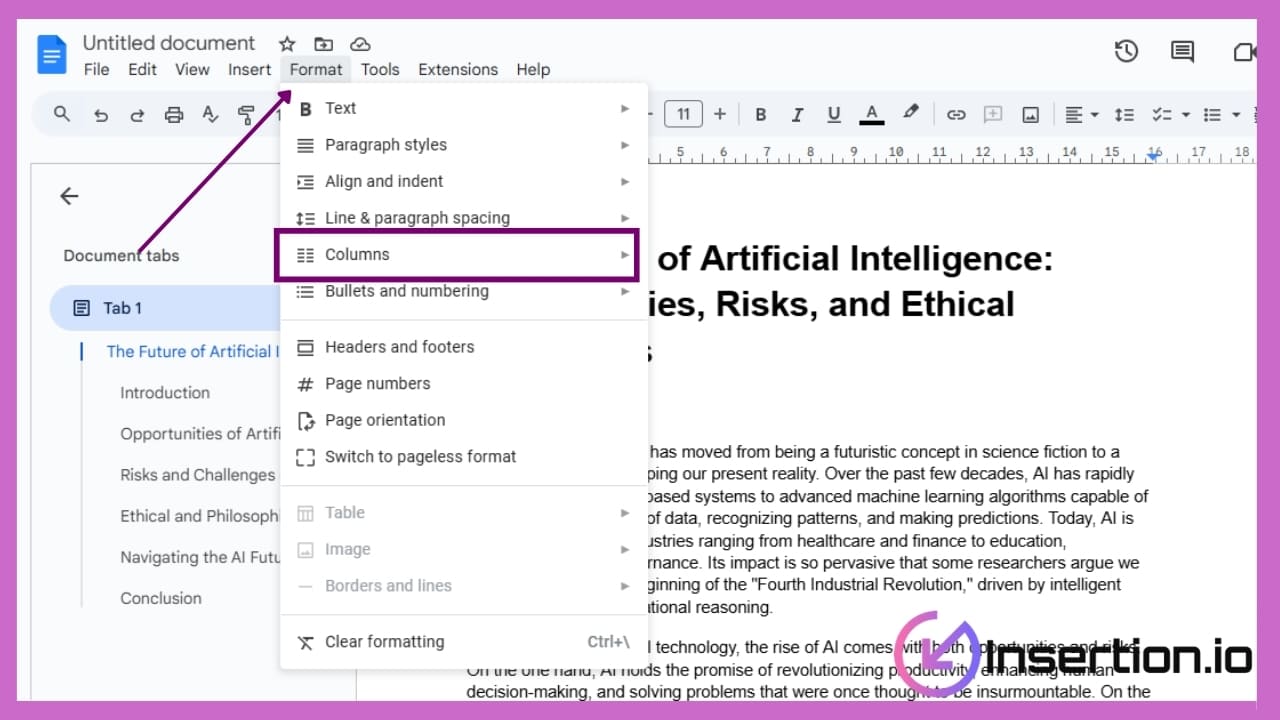The image size is (1280, 720).
Task: Expand the Columns submenu
Action: 456,255
